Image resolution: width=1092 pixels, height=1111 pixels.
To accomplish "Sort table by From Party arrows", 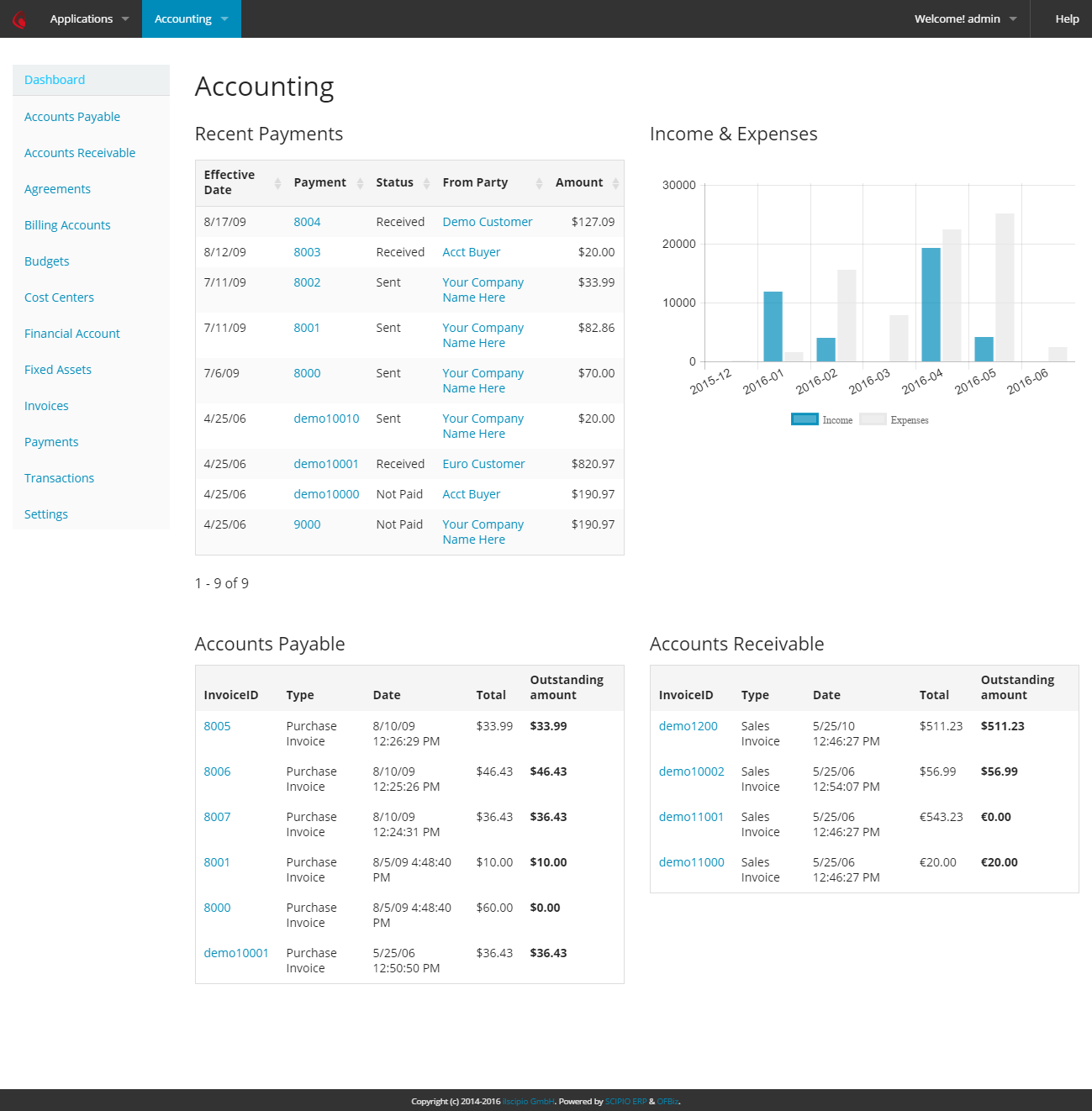I will pos(539,183).
